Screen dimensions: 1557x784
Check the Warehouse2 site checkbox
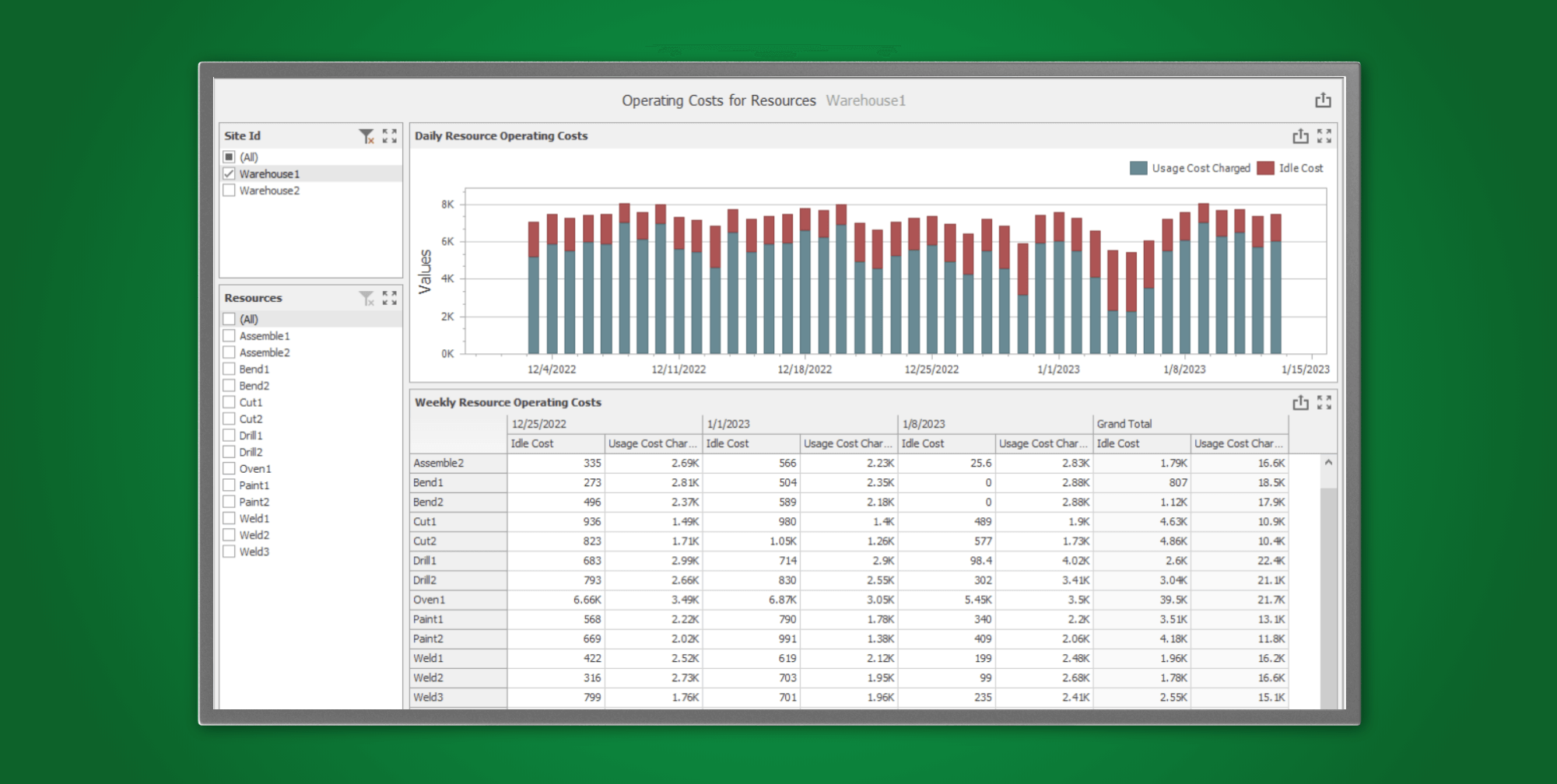(x=230, y=191)
